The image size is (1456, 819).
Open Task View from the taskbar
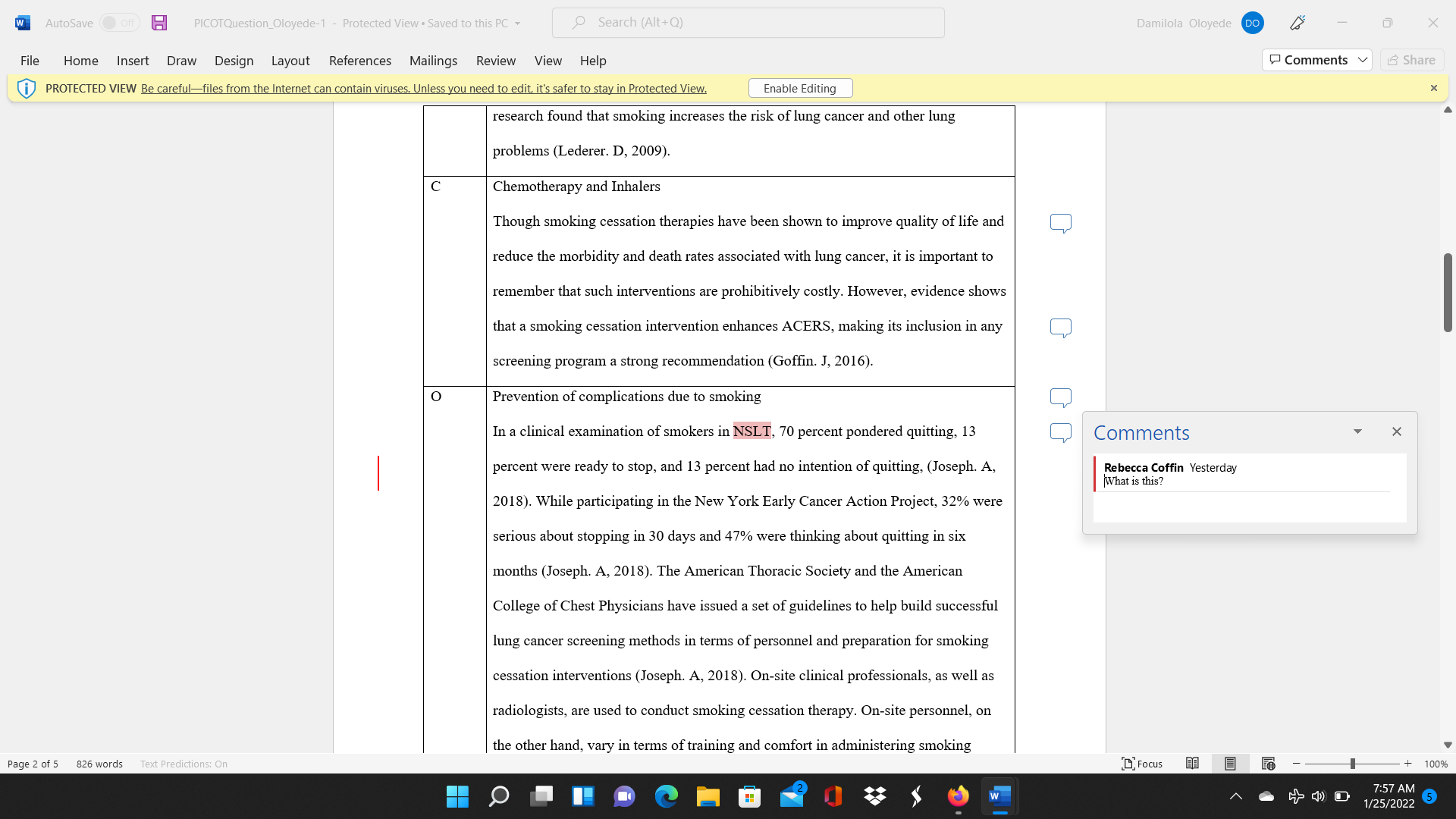(541, 796)
